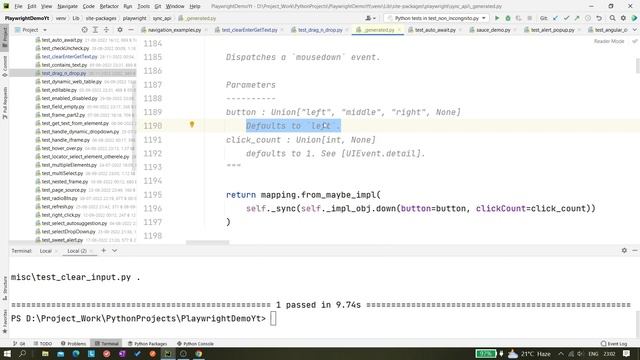Open Git history clock icon

pyautogui.click(x=588, y=18)
